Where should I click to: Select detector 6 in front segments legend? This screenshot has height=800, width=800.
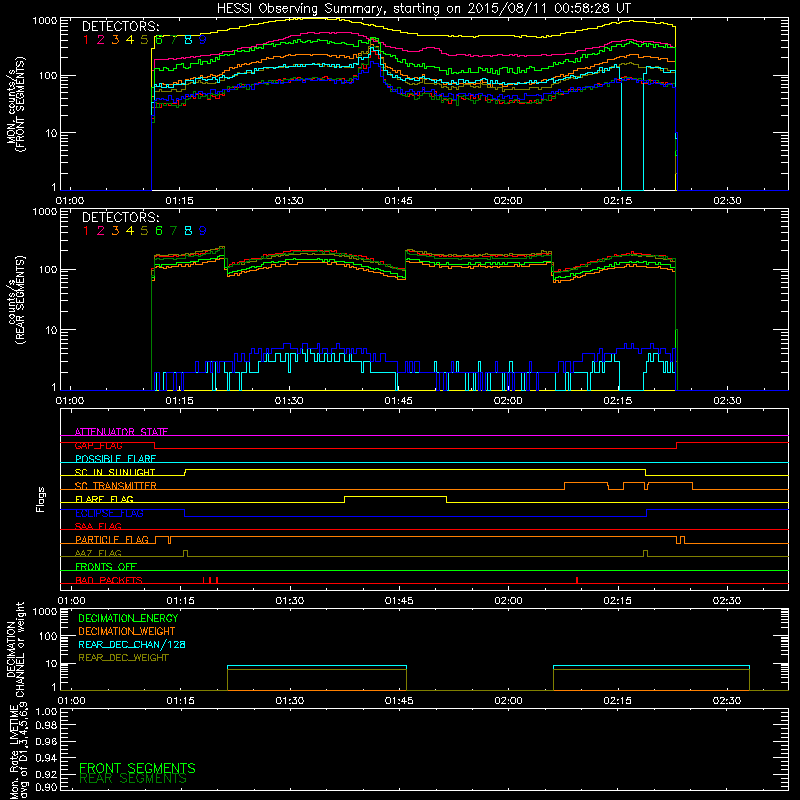tap(159, 40)
